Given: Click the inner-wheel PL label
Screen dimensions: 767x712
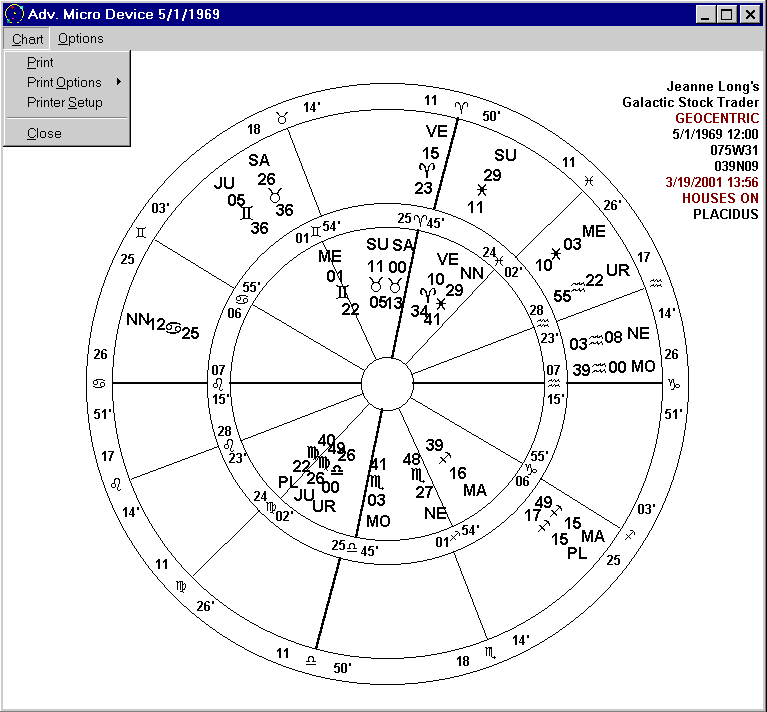Looking at the screenshot, I should 287,482.
